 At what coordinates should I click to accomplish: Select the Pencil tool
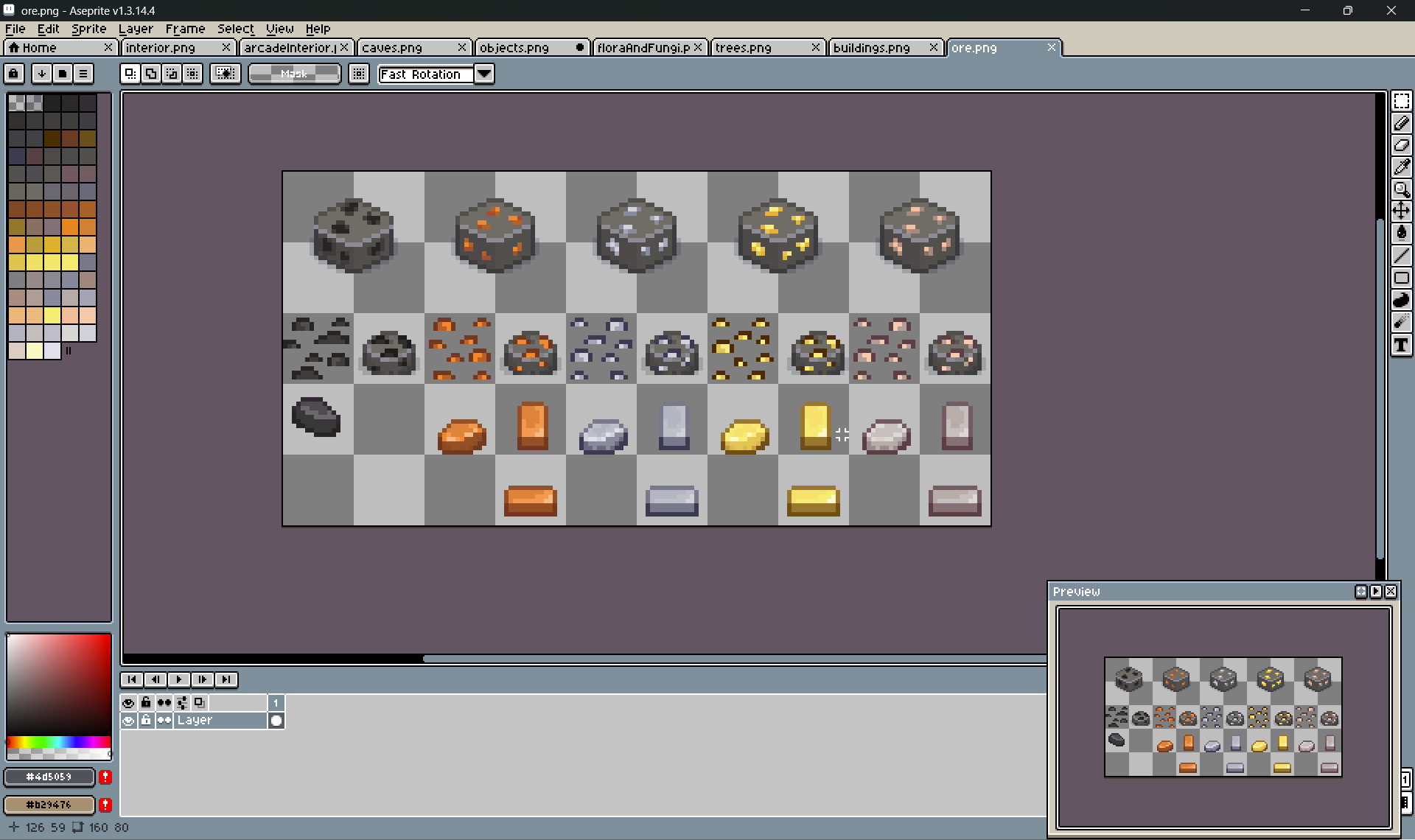pos(1401,124)
